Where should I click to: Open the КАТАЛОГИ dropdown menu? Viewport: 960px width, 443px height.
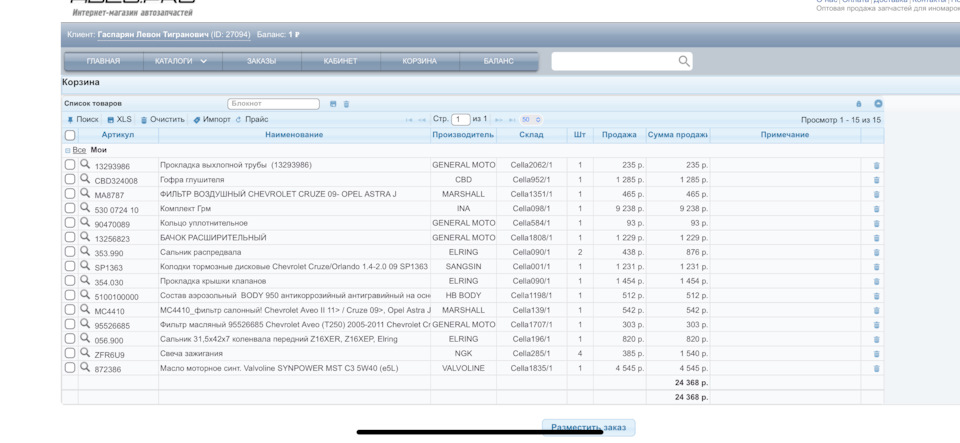tap(181, 62)
